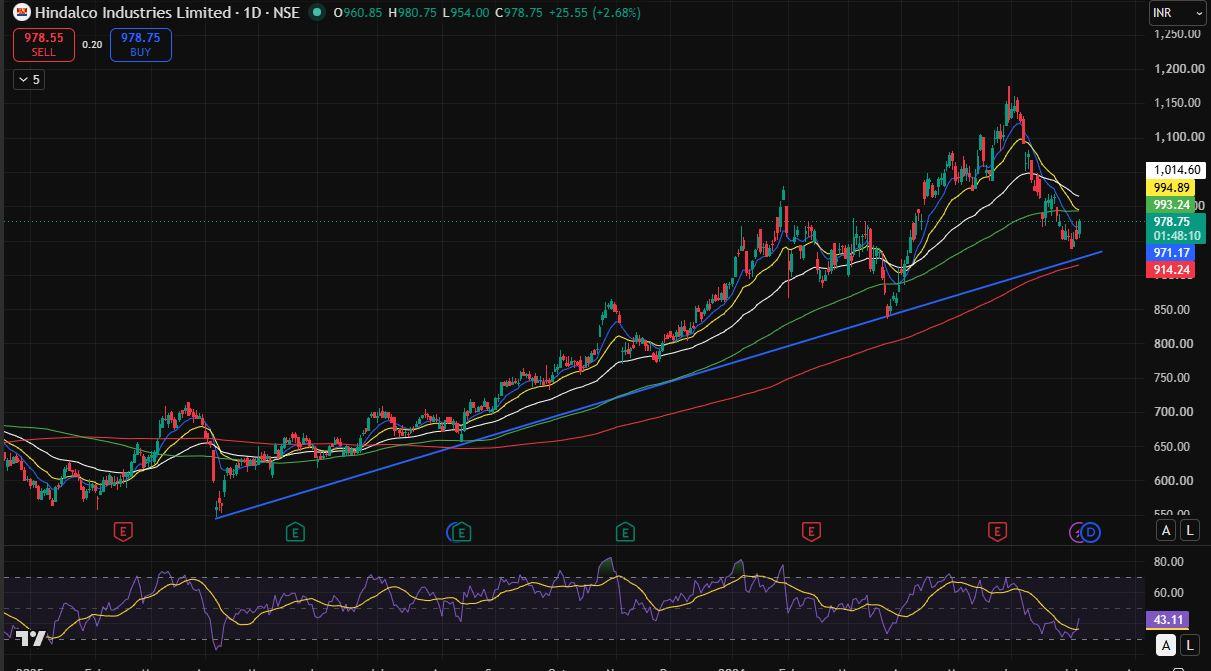Viewport: 1211px width, 671px height.
Task: Click the Hindalco company logo icon
Action: pos(21,12)
